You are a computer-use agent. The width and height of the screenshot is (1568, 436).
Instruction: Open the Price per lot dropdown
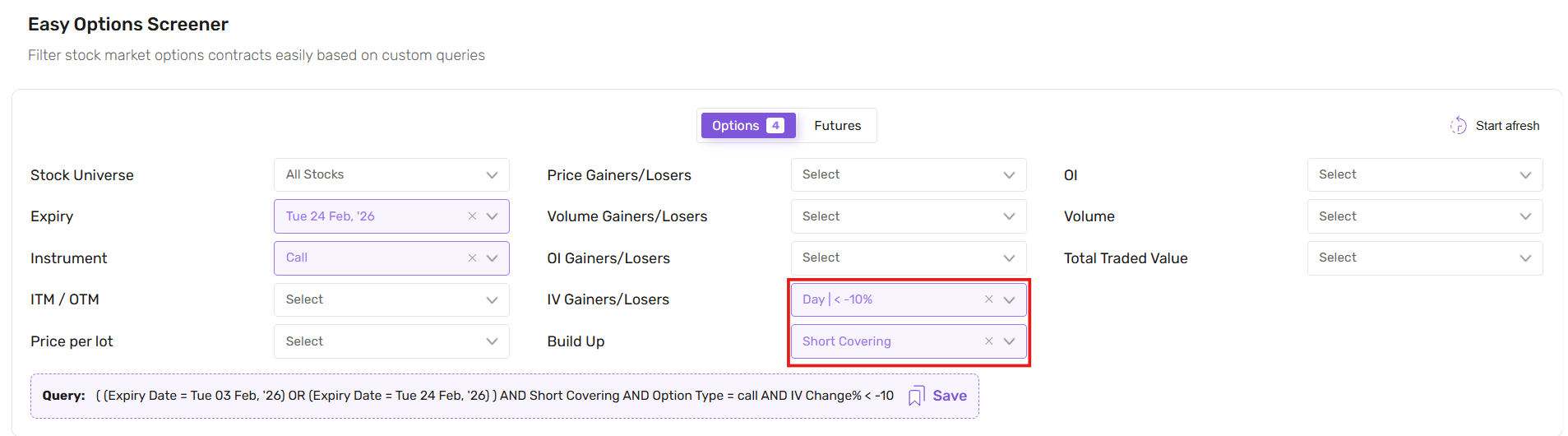click(x=391, y=341)
